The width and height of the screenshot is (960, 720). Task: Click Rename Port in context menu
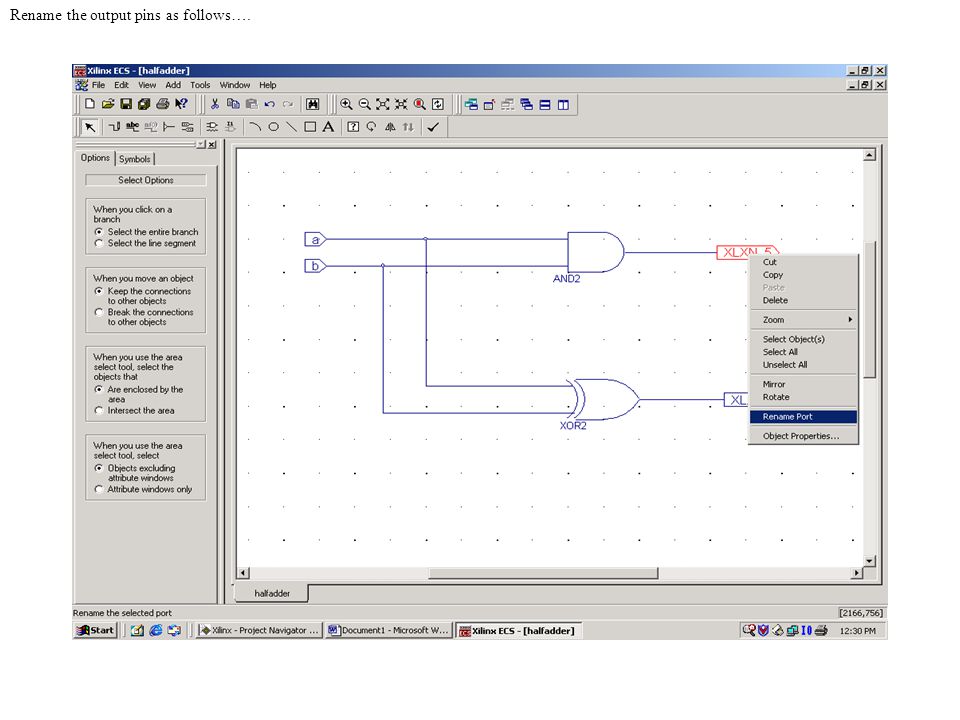pos(803,416)
